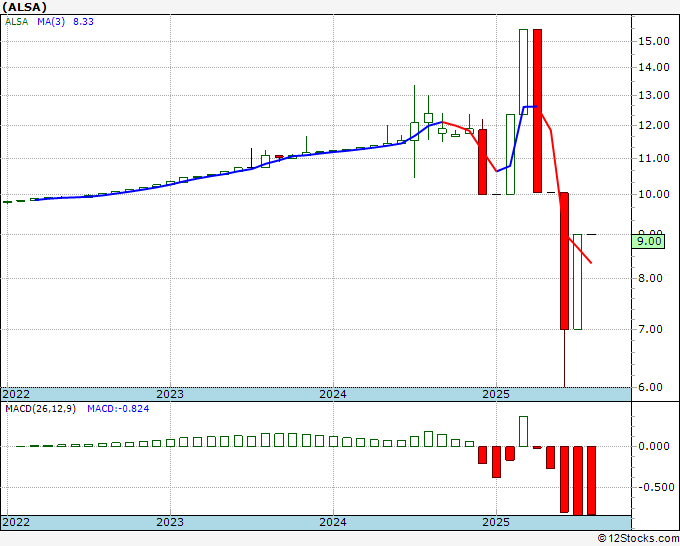Click the 15.00 price axis label
Screen dimensions: 680x546
point(654,41)
